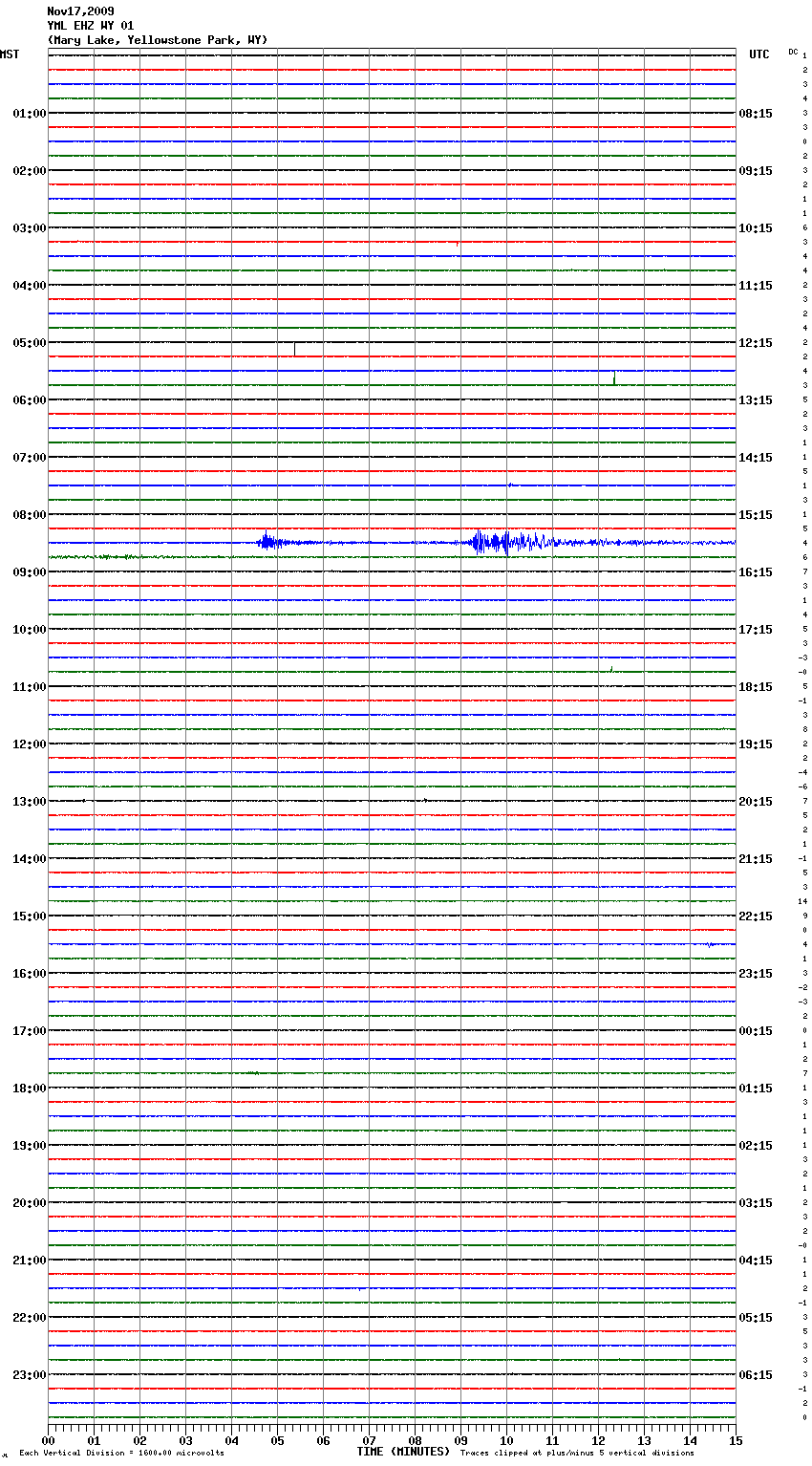Select the MST time label '02:00'
This screenshot has width=812, height=1466.
(30, 171)
